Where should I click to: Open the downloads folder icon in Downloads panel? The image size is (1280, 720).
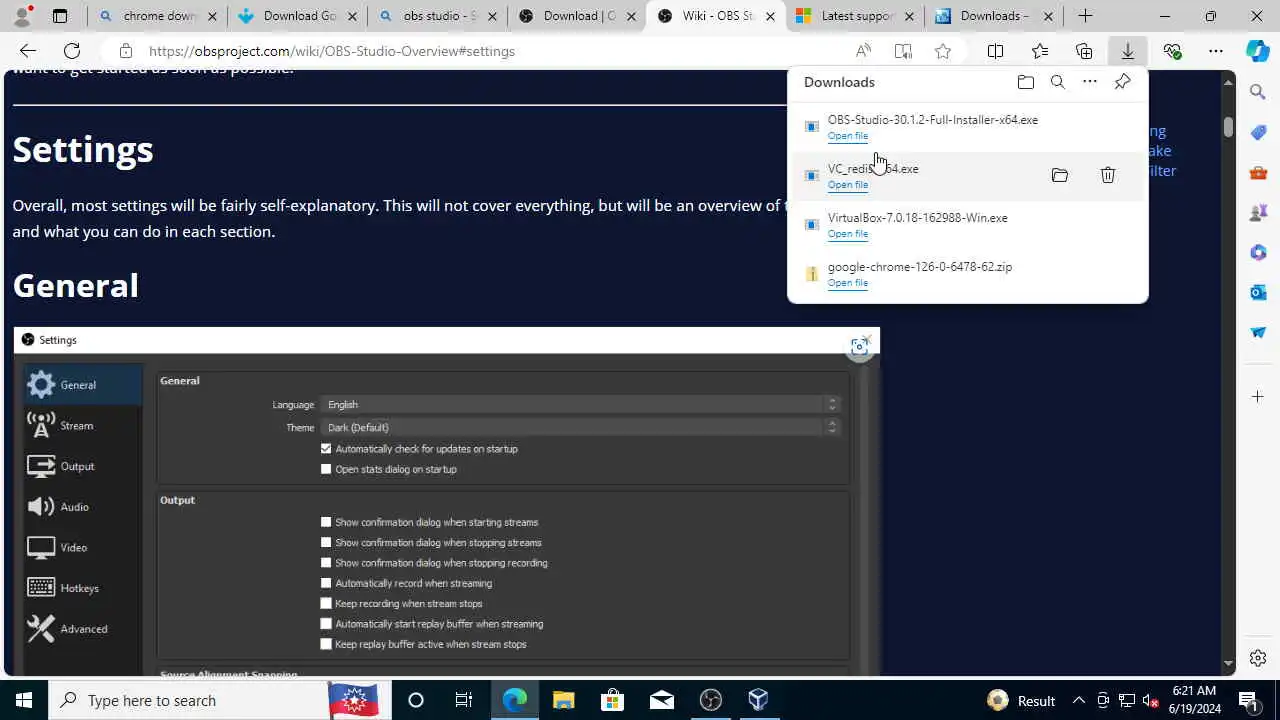pyautogui.click(x=1025, y=82)
